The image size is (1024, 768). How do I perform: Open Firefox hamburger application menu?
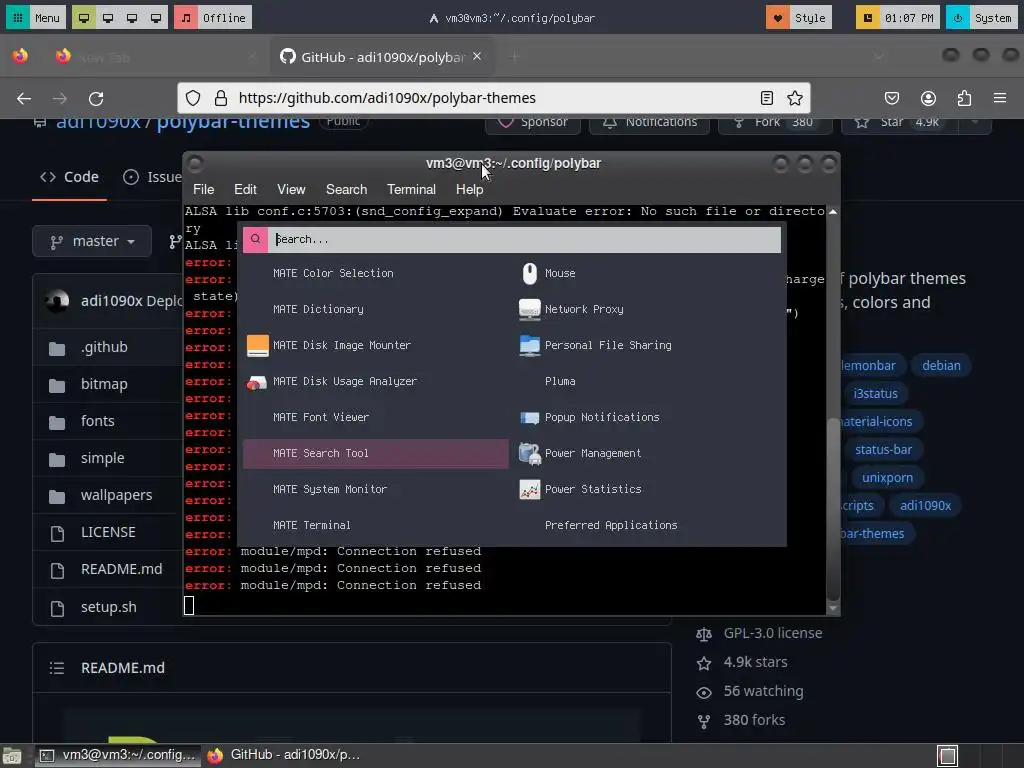(x=1000, y=98)
